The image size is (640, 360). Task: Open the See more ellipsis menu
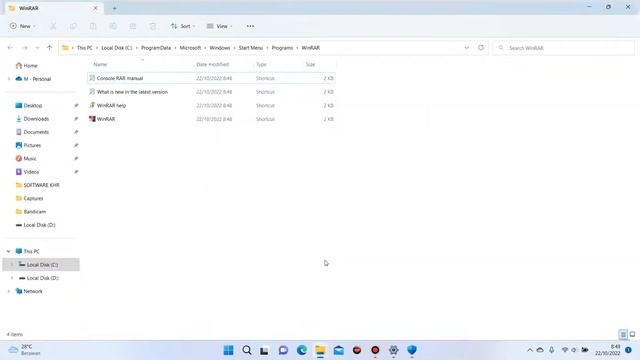[x=250, y=26]
